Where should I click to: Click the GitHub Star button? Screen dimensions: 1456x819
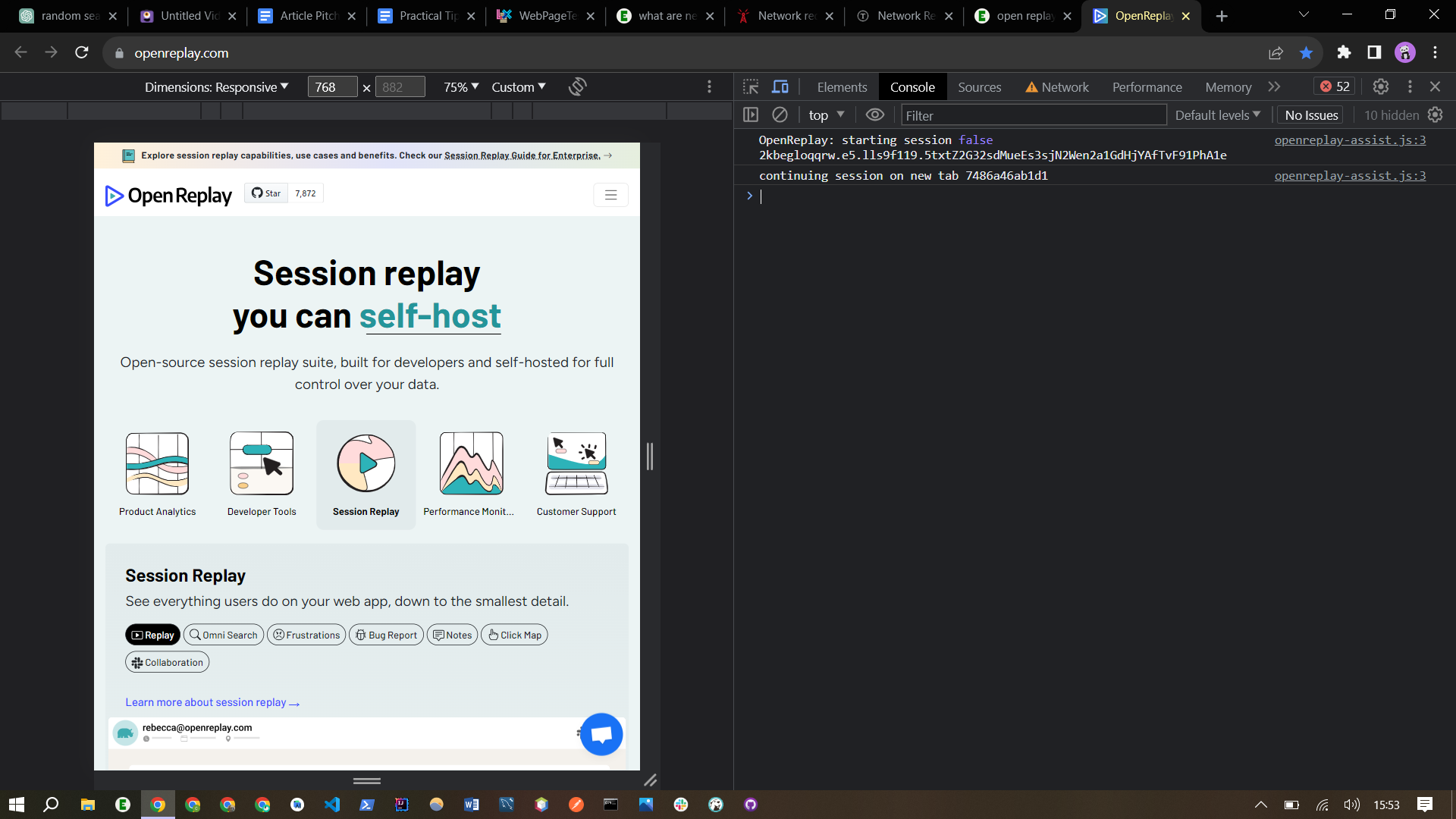[266, 193]
